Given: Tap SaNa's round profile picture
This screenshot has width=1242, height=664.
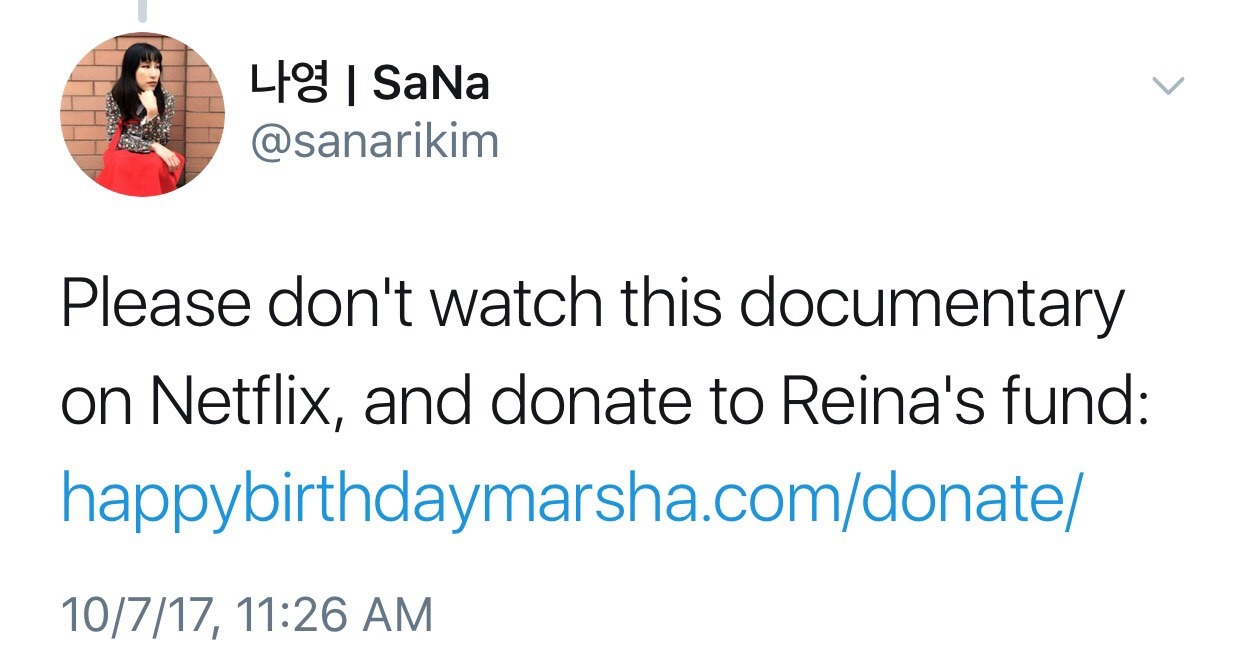Looking at the screenshot, I should pyautogui.click(x=143, y=114).
